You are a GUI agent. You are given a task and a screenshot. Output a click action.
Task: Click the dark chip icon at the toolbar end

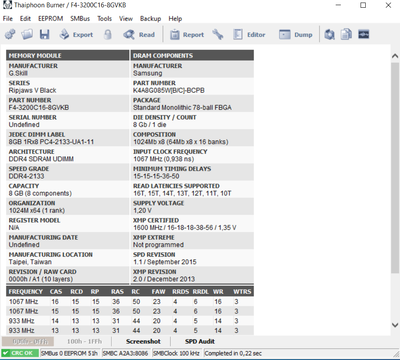pos(363,34)
